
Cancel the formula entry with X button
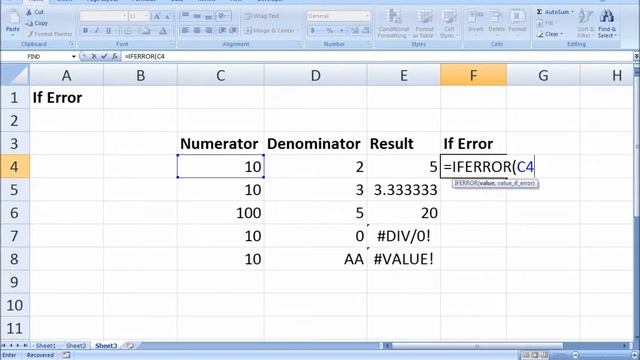pyautogui.click(x=94, y=56)
